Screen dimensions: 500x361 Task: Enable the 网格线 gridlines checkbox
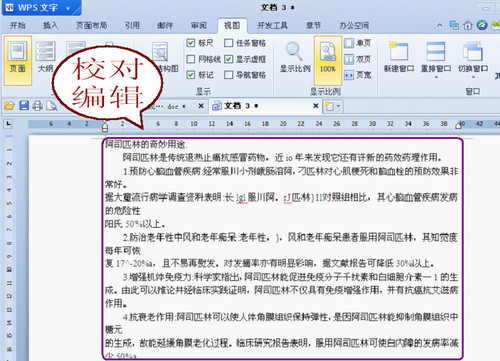click(x=191, y=59)
